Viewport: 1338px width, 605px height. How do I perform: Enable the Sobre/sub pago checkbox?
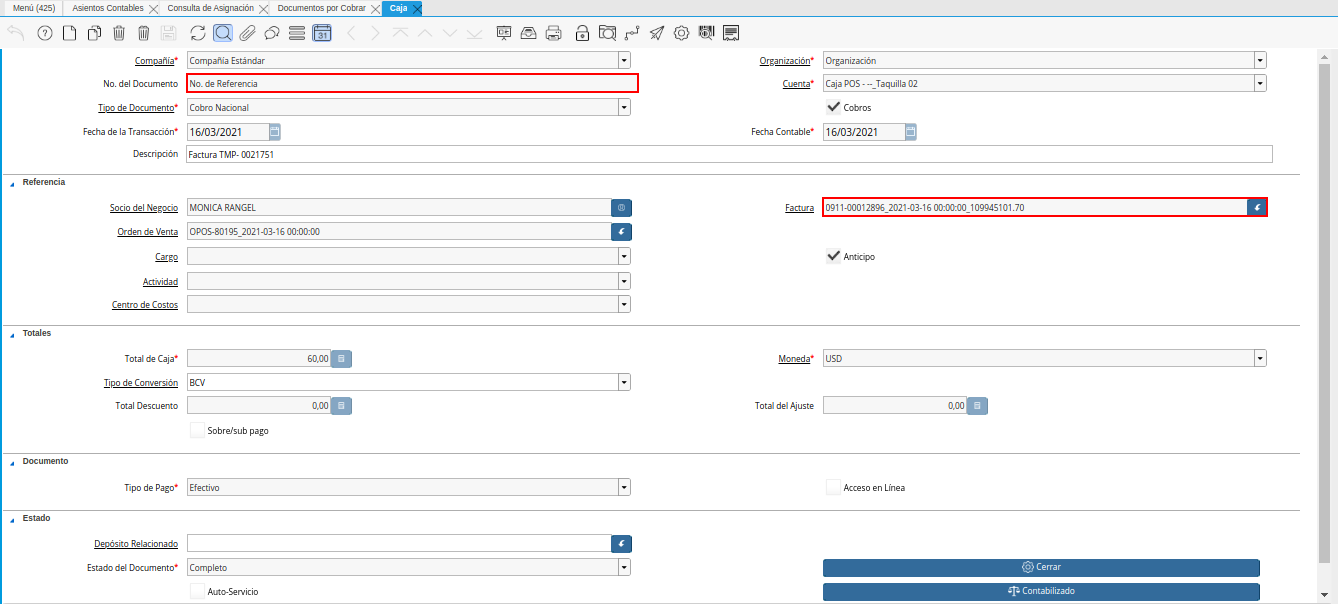point(197,431)
